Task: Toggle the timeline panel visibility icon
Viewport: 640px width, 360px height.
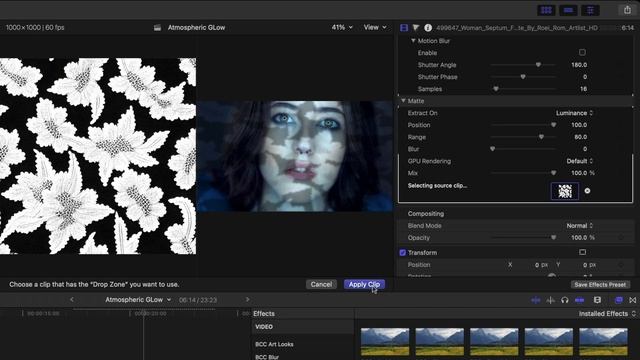Action: 568,10
